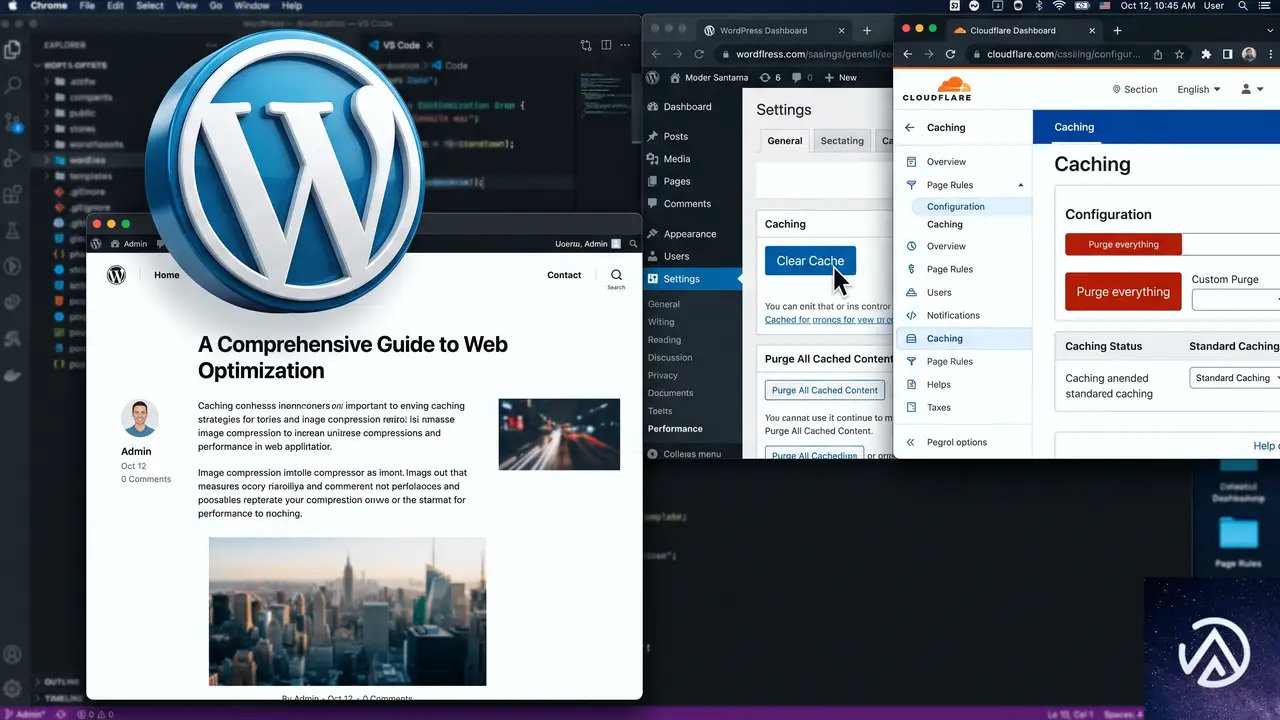Click the split editor icon in VS Code
This screenshot has height=720, width=1280.
click(x=607, y=45)
